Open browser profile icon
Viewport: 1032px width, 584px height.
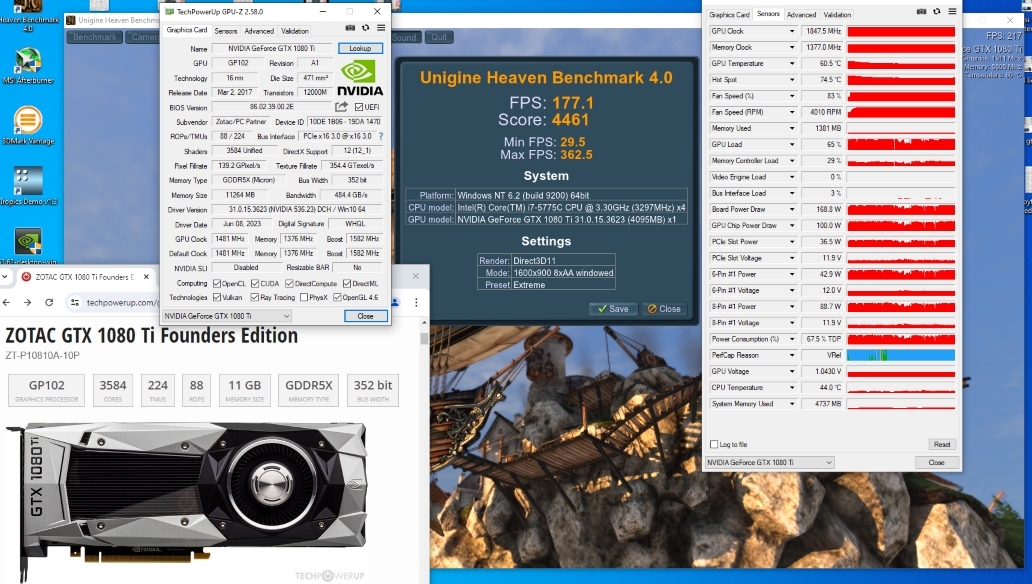395,302
